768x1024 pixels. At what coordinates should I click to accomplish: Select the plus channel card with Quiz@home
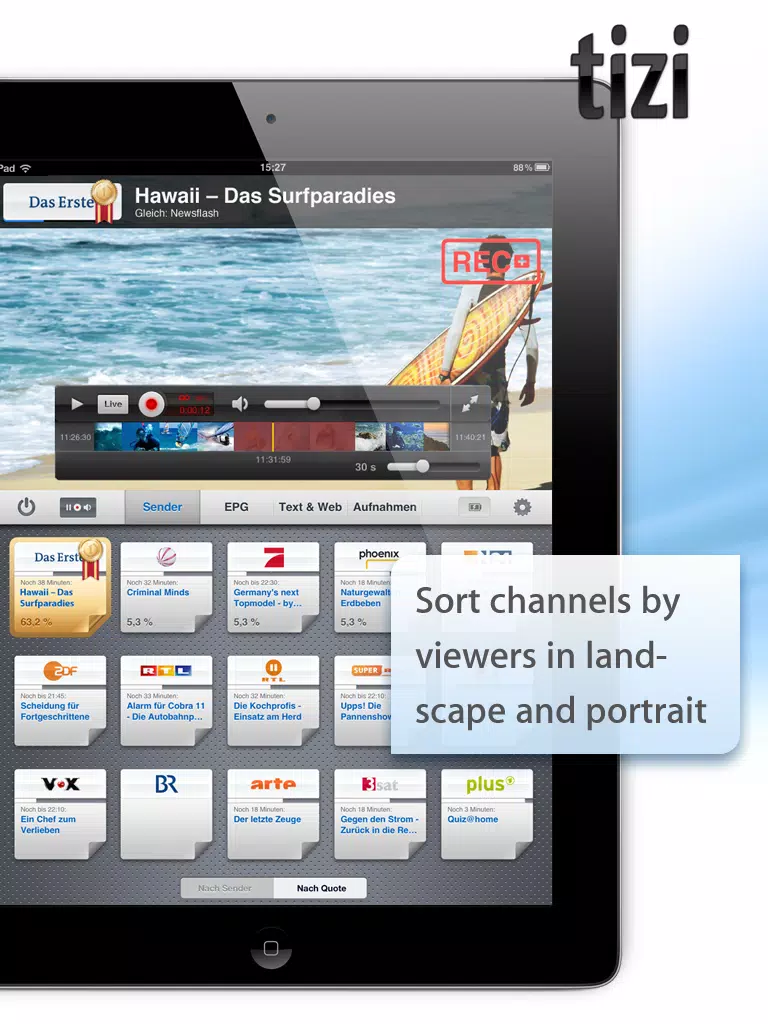[x=487, y=814]
